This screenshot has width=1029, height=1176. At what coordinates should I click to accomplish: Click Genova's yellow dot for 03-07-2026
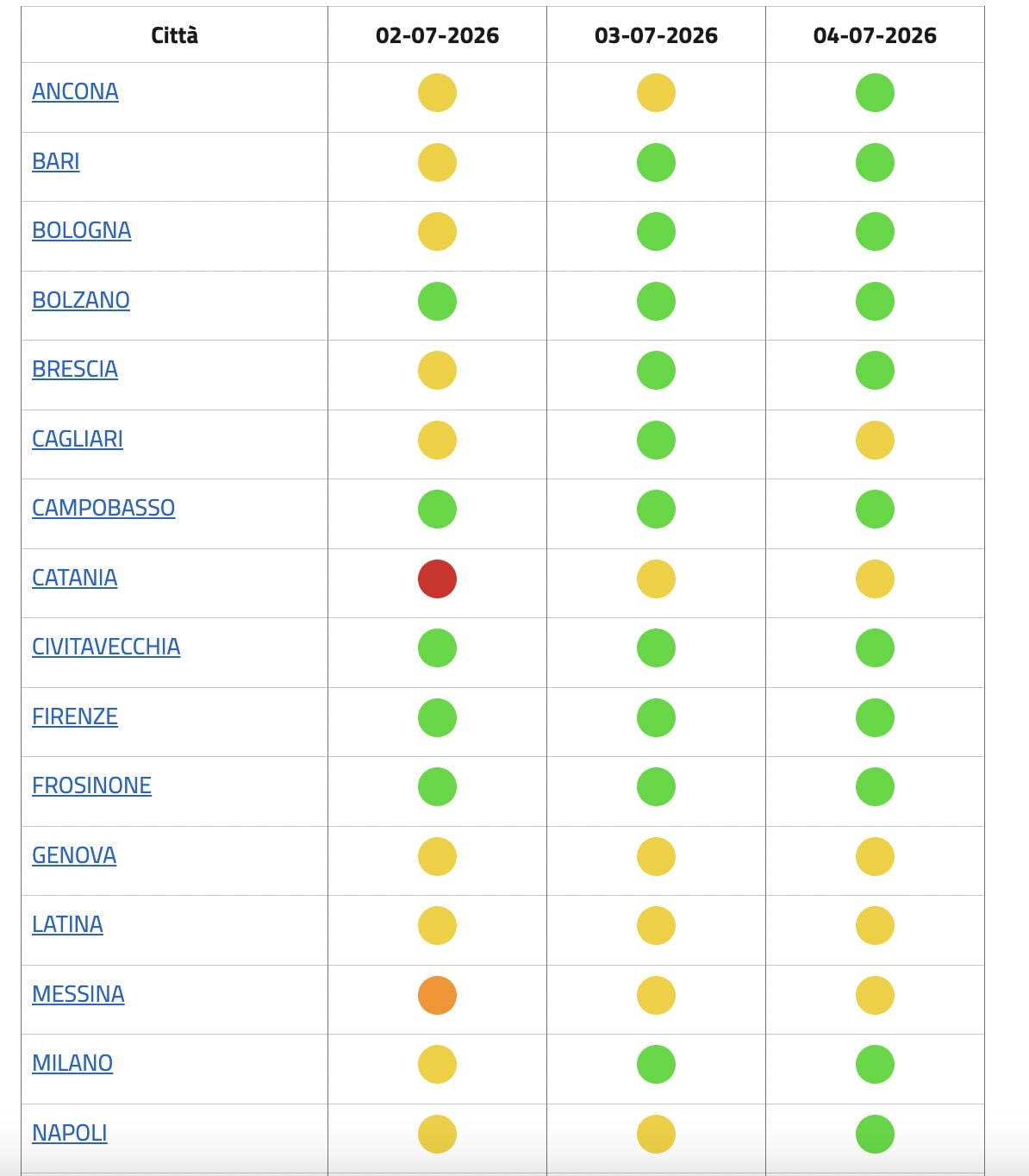pos(656,856)
